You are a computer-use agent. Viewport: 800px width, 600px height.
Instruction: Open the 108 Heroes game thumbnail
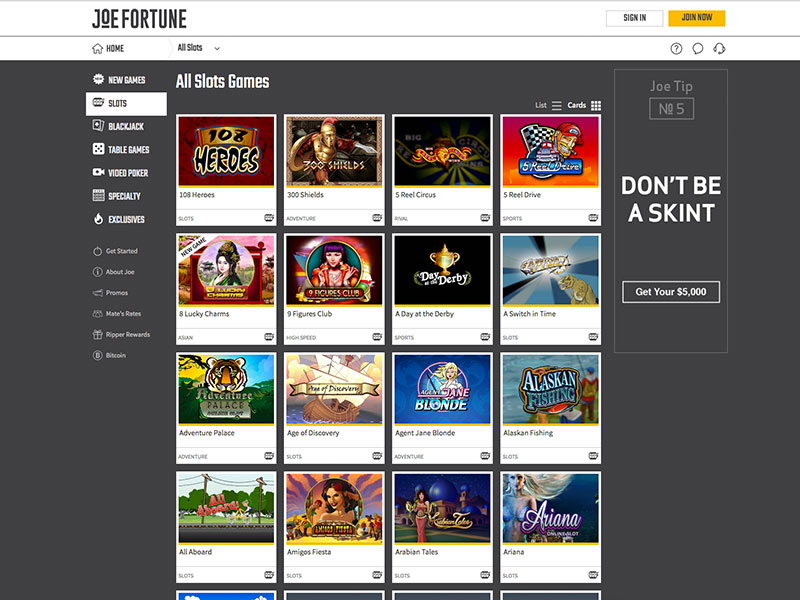[224, 152]
